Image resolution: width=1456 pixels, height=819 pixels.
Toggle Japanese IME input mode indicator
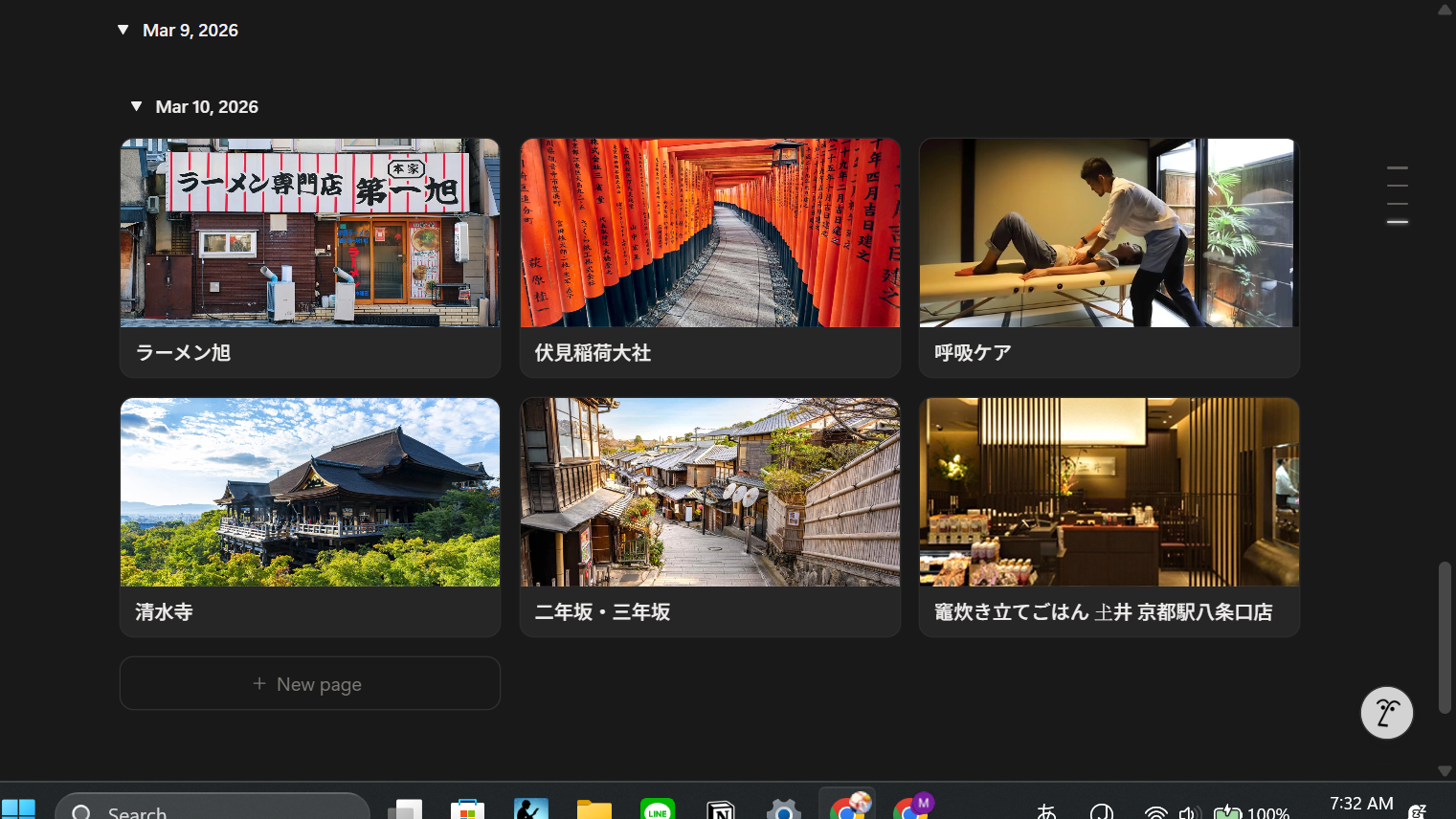pos(1046,811)
